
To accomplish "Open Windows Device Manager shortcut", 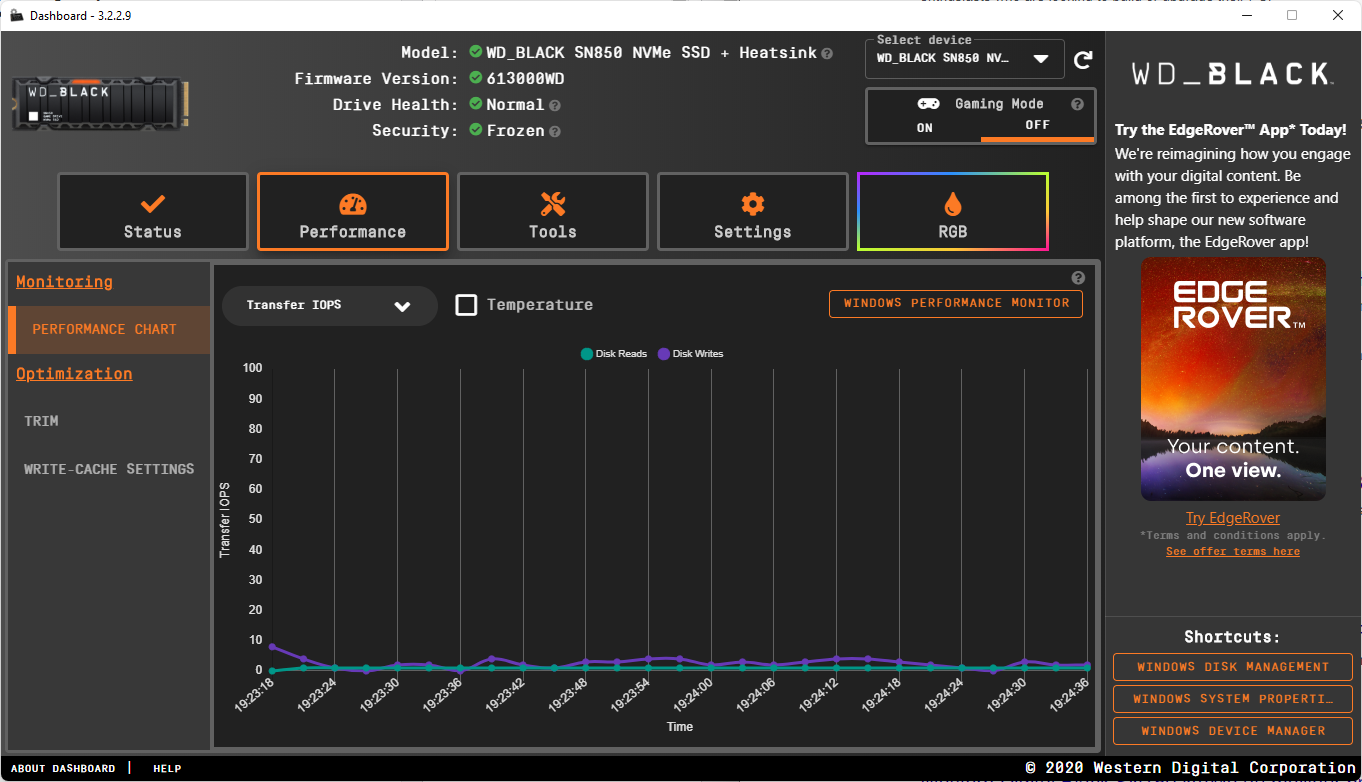I will pyautogui.click(x=1233, y=731).
